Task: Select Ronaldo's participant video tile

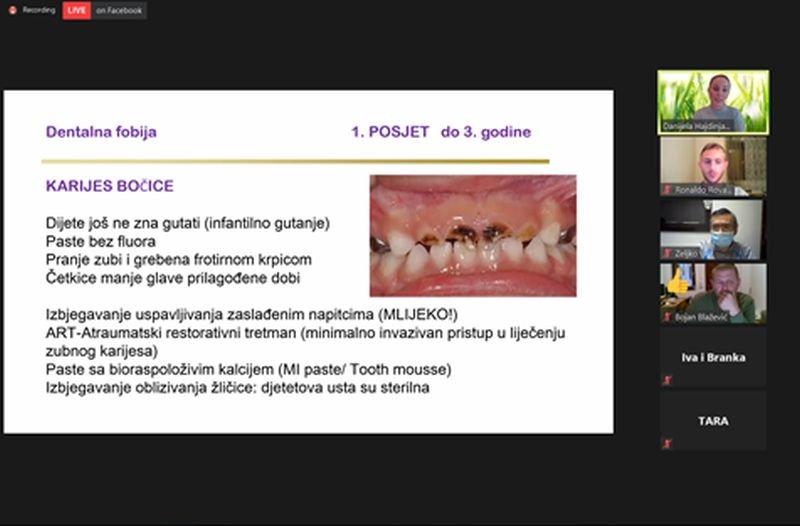Action: [713, 166]
